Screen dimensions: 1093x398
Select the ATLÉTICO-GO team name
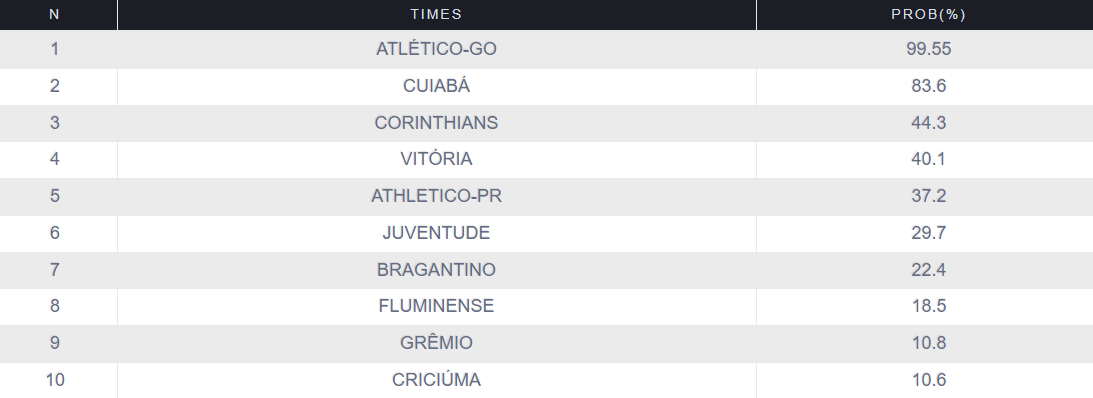pyautogui.click(x=436, y=49)
